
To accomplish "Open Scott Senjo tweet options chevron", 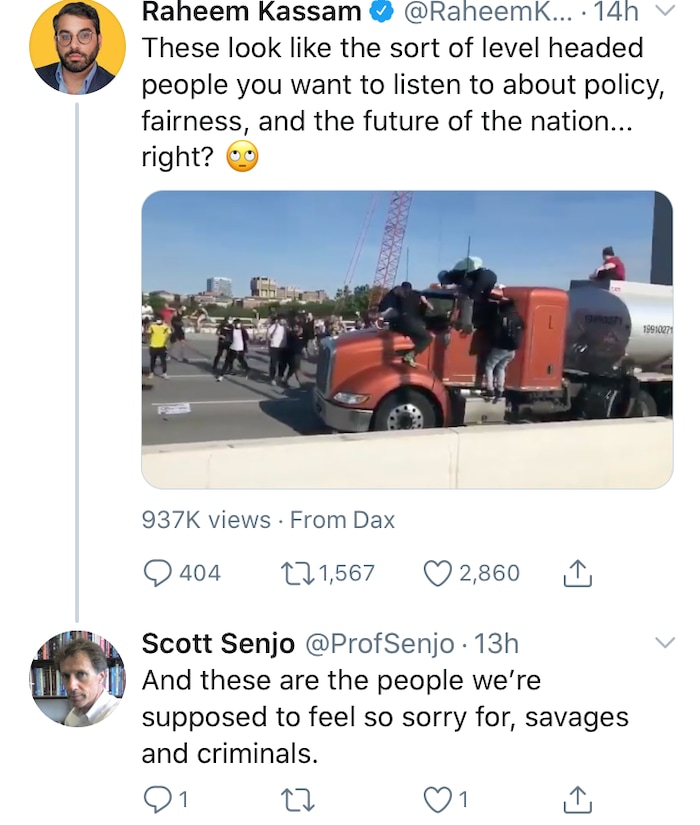I will pyautogui.click(x=664, y=643).
